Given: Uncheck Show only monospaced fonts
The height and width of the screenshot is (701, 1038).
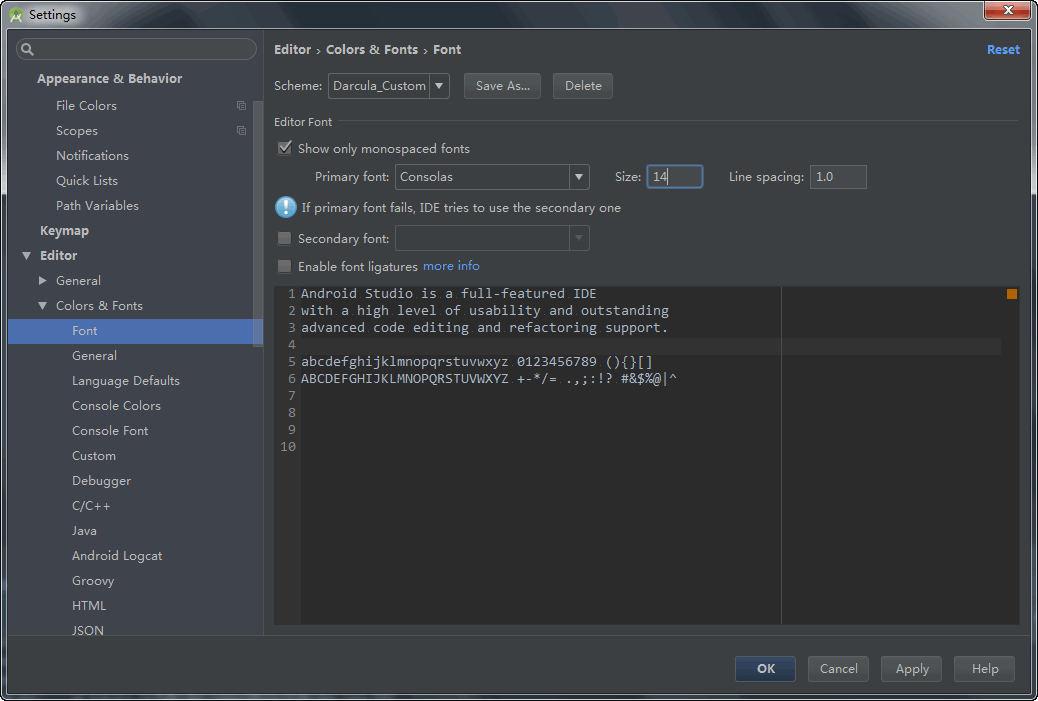Looking at the screenshot, I should coord(285,148).
